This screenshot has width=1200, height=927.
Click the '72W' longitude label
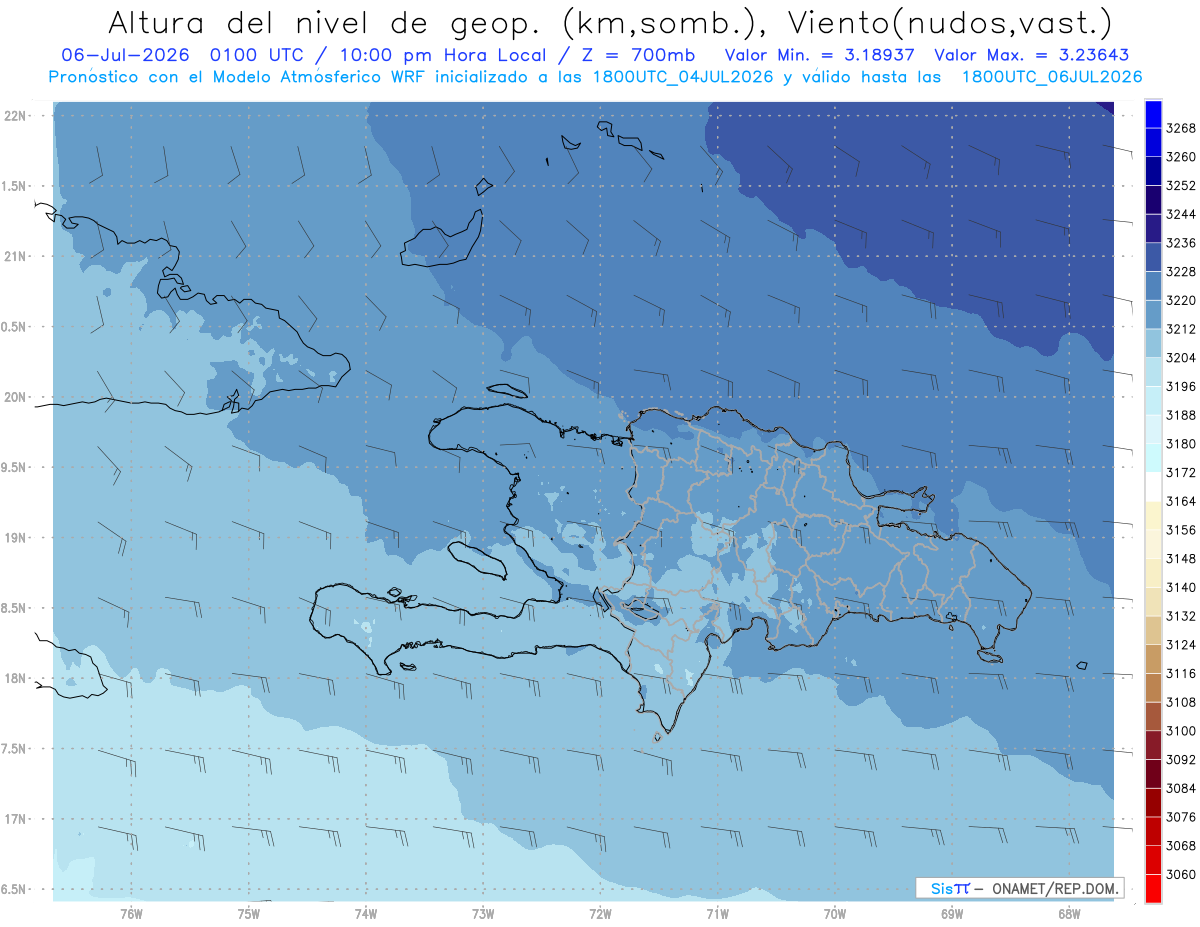click(600, 914)
